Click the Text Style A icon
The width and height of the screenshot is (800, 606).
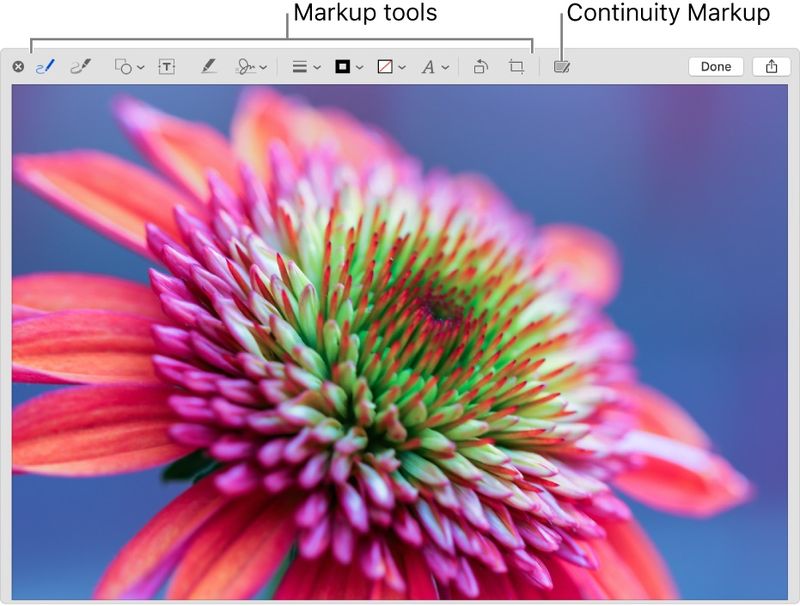428,67
